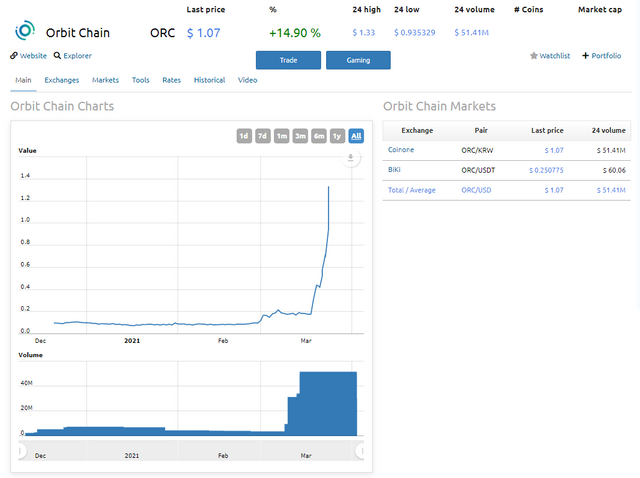Click the March volume bar area
Image resolution: width=640 pixels, height=478 pixels.
point(328,403)
